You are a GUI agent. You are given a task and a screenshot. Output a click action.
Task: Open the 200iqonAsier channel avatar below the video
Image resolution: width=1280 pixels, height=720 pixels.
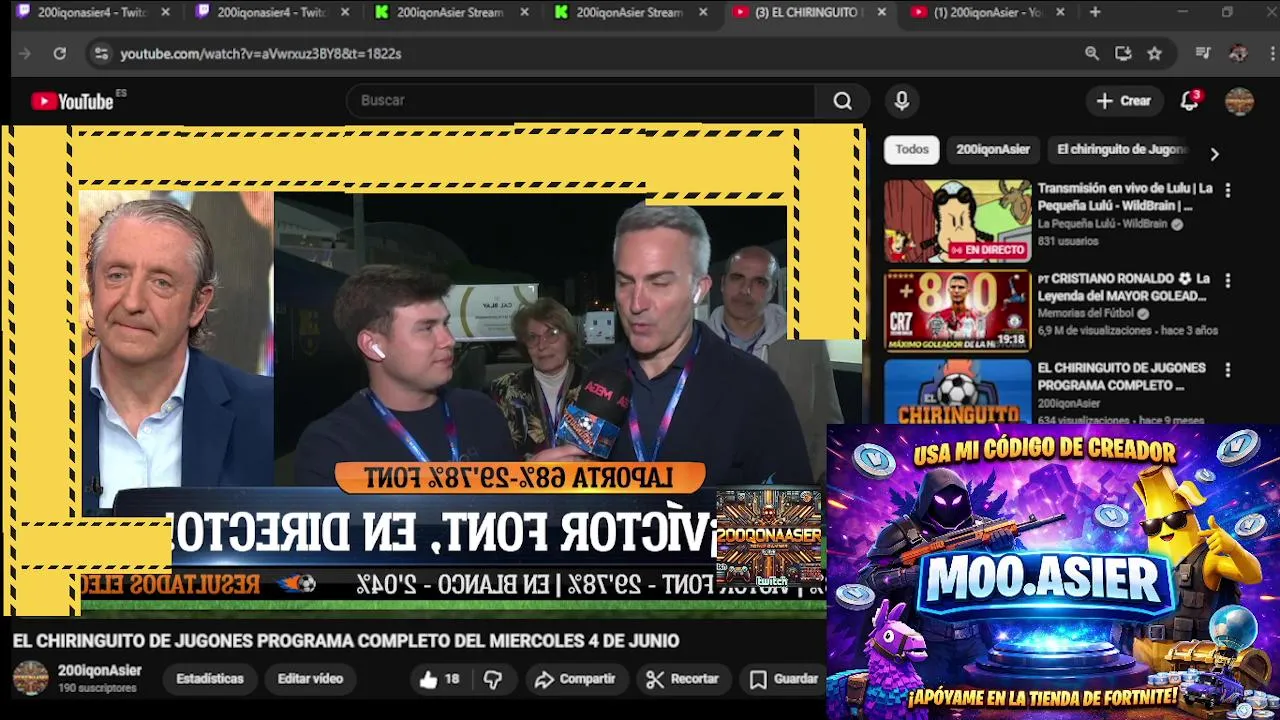pyautogui.click(x=30, y=678)
